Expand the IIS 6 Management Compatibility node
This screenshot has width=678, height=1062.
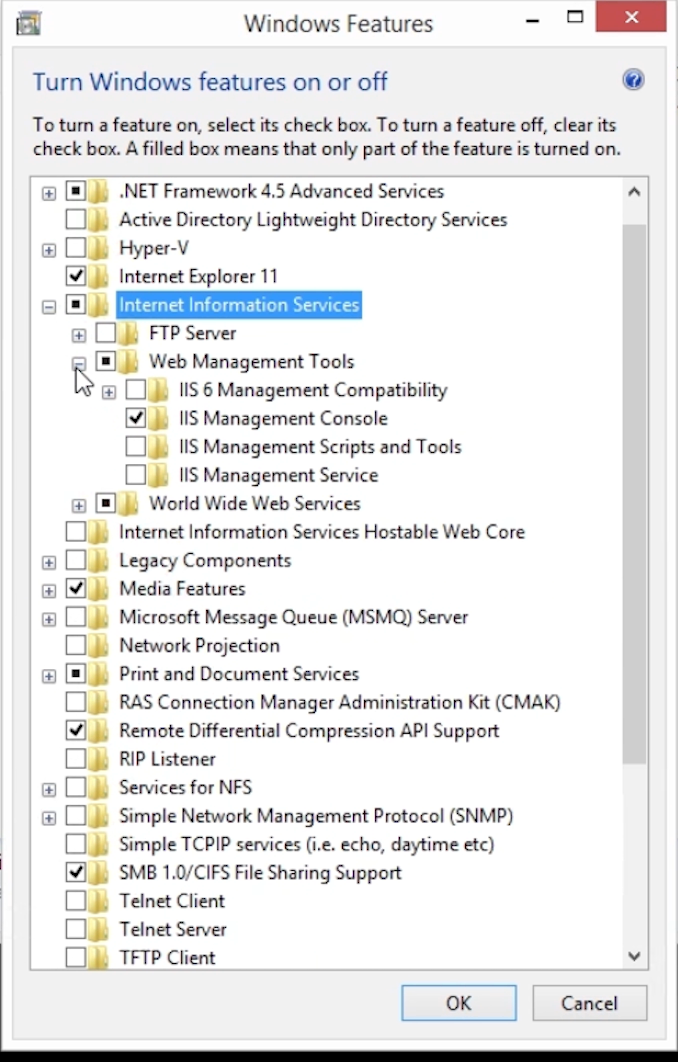(x=108, y=392)
